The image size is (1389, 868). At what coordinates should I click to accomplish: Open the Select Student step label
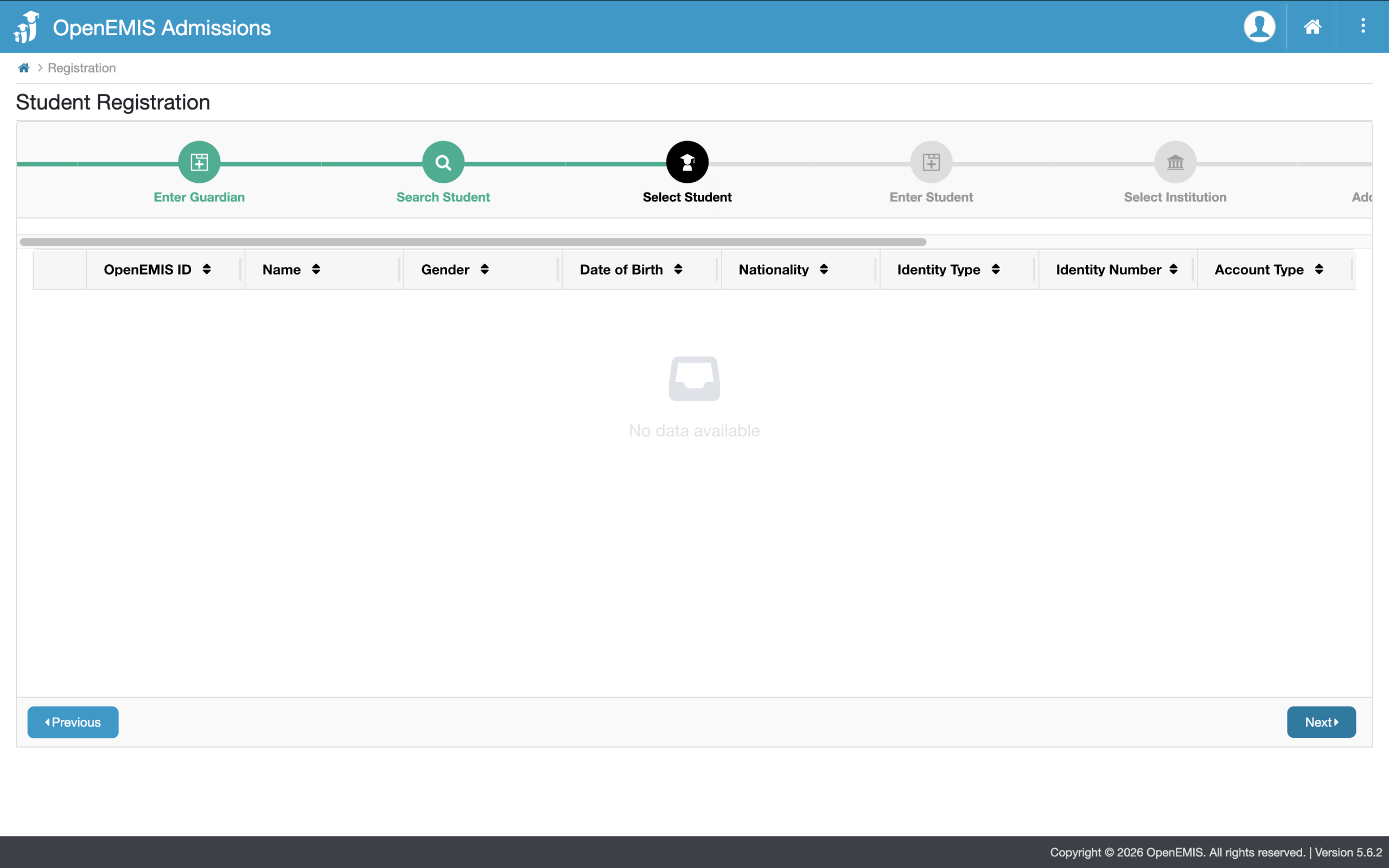click(687, 197)
